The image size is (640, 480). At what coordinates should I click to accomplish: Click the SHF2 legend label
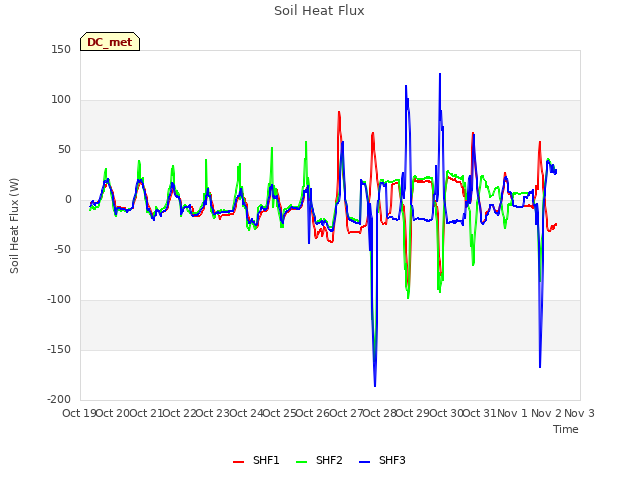point(329,460)
